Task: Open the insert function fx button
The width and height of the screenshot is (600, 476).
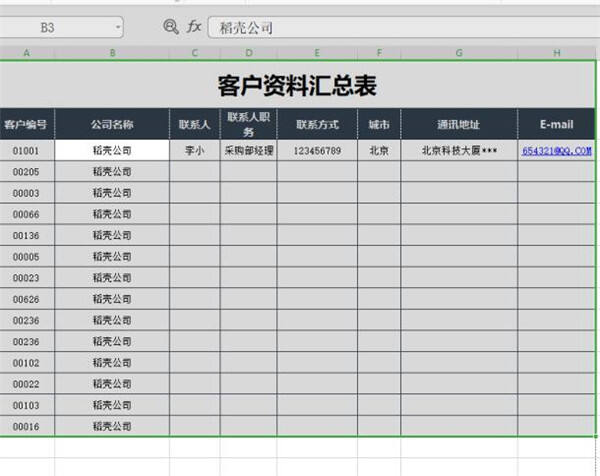Action: (194, 27)
